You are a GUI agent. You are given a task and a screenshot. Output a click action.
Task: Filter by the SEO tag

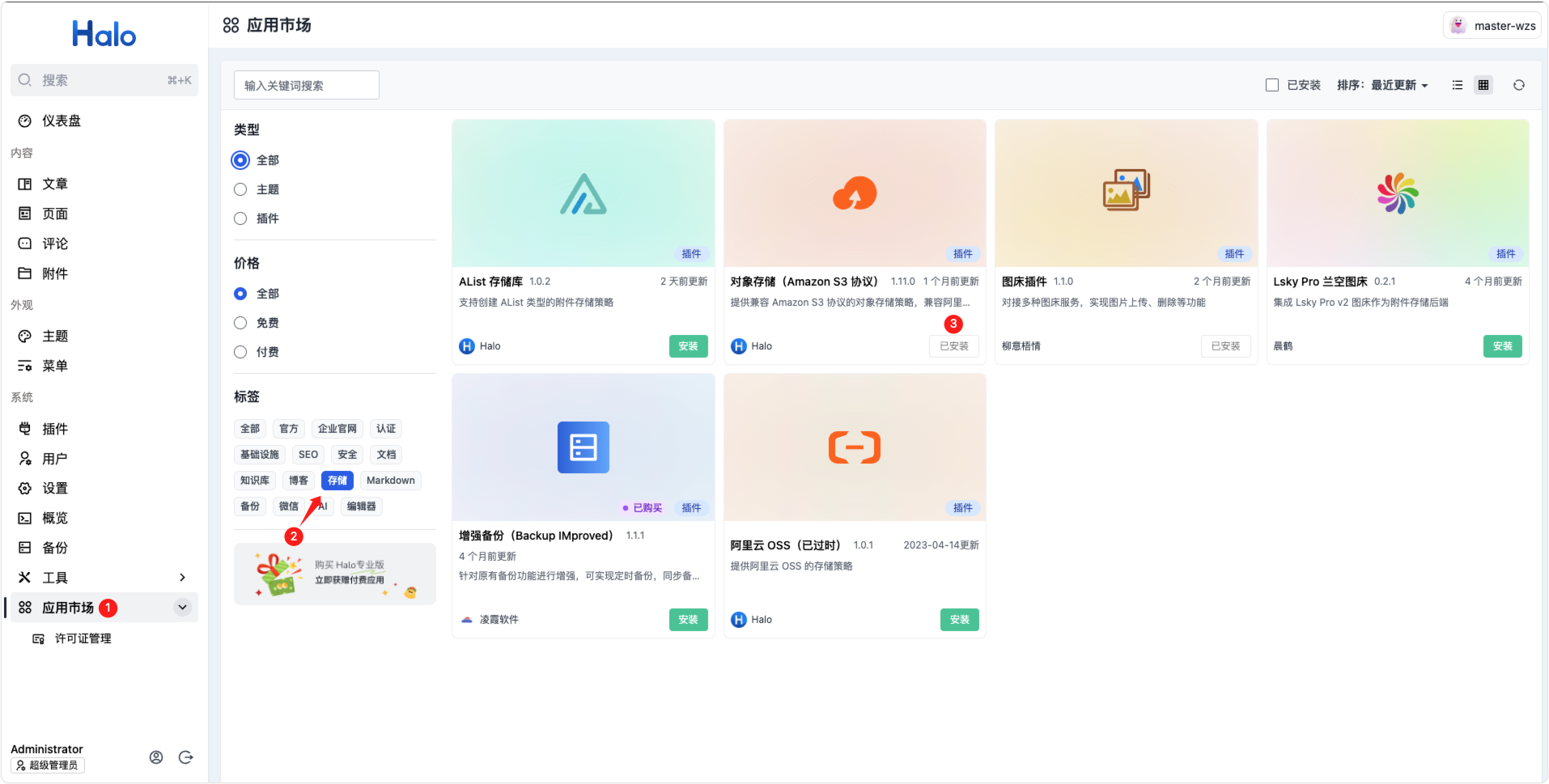[308, 455]
